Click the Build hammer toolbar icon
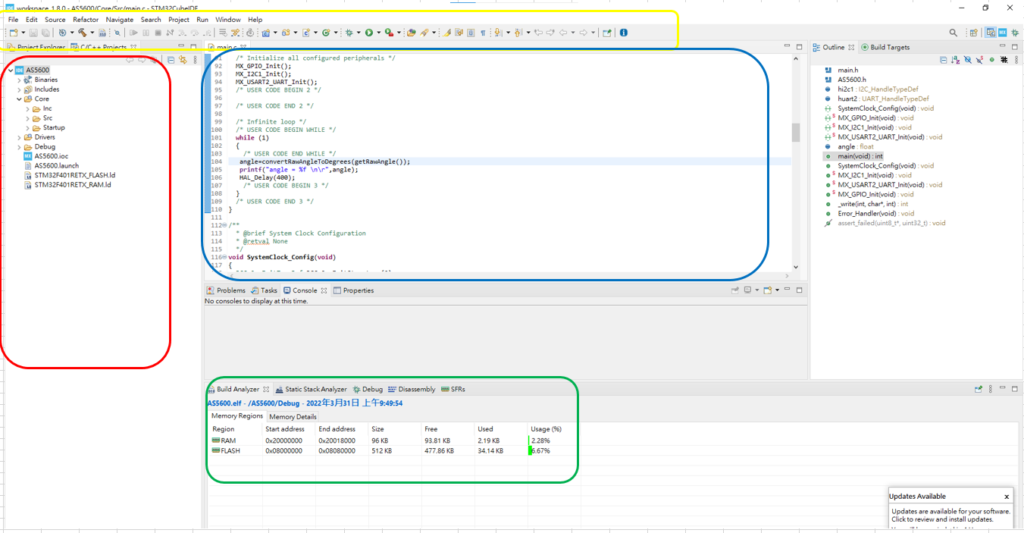The height and width of the screenshot is (533, 1024). [x=82, y=33]
